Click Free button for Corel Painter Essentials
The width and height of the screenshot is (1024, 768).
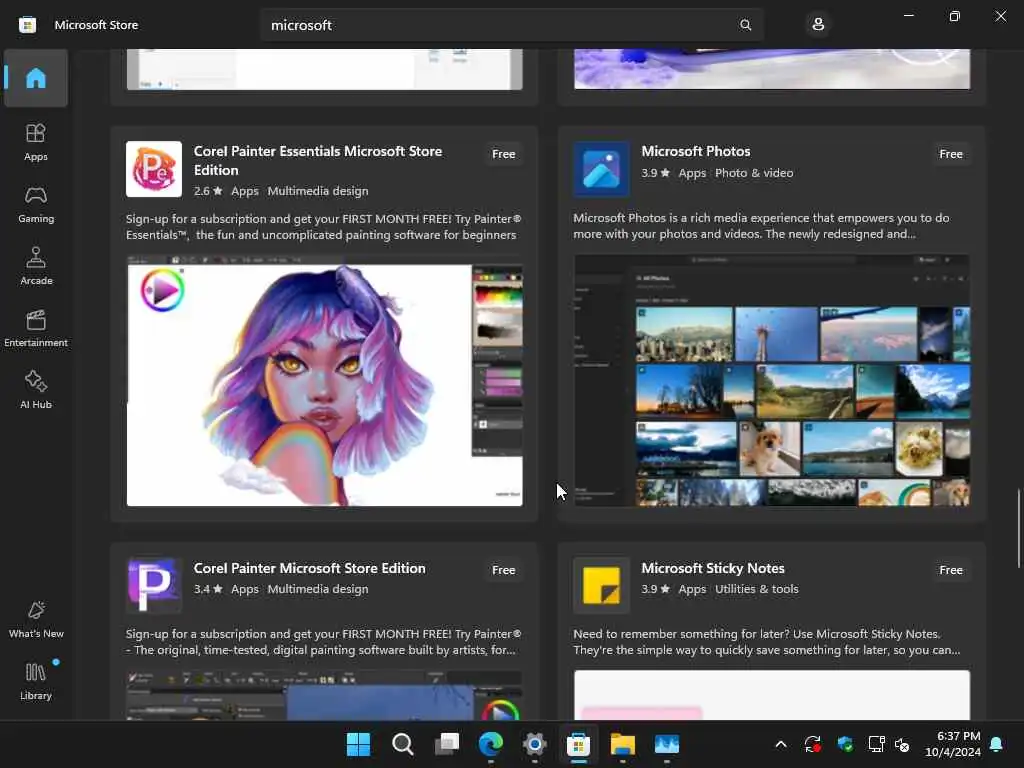[504, 154]
